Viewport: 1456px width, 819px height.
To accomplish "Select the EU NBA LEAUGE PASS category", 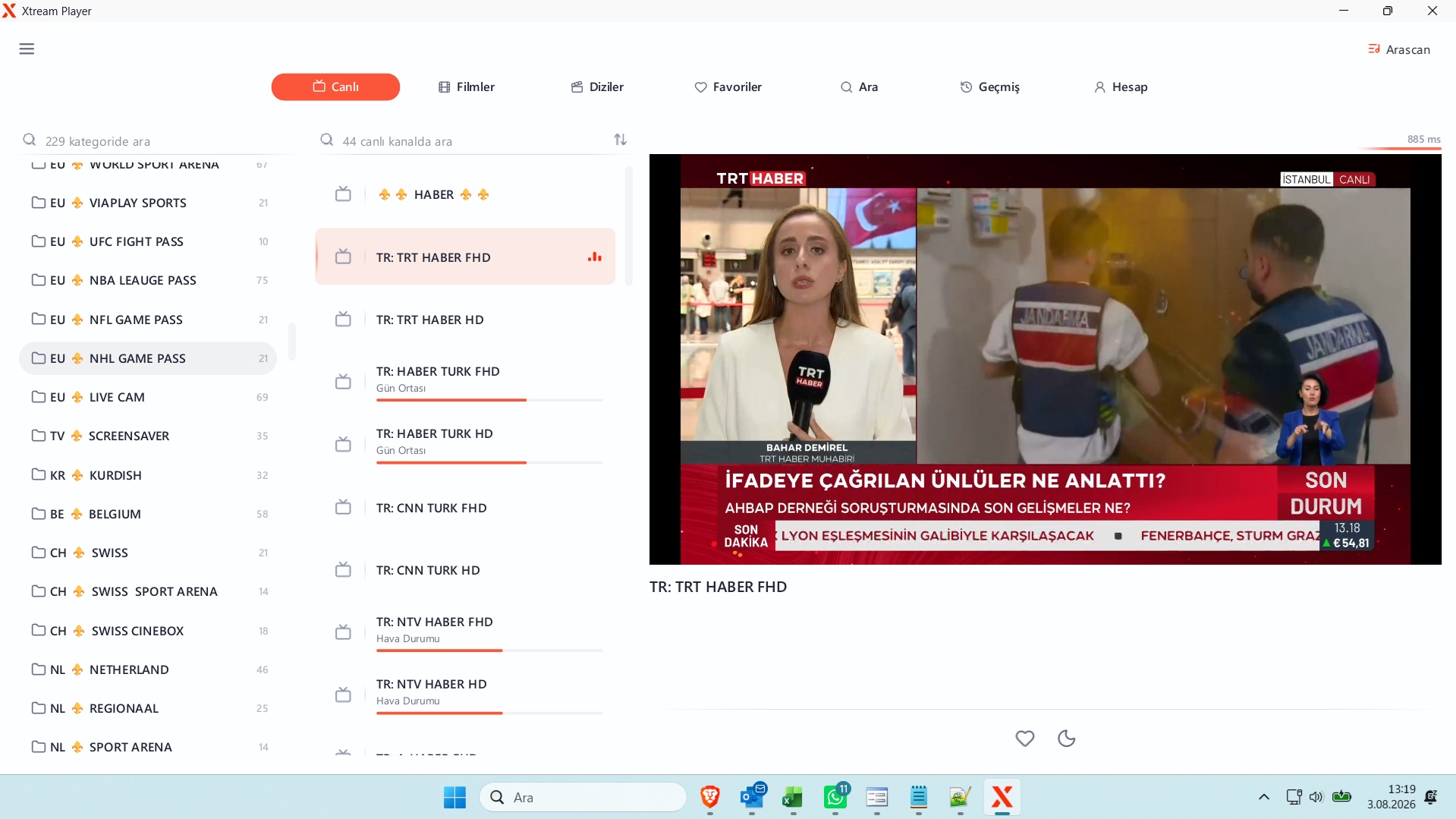I will tap(148, 280).
